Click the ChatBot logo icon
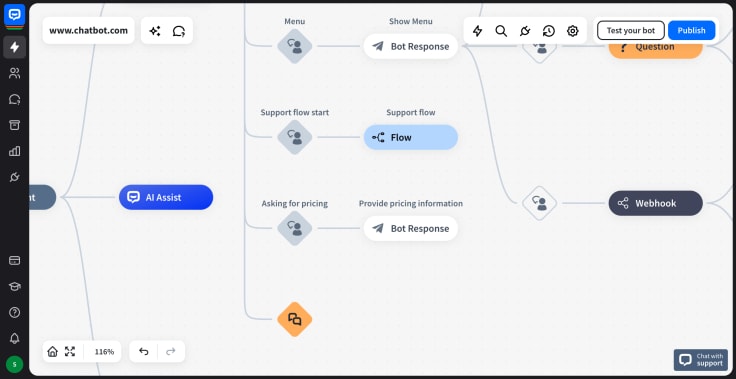Image resolution: width=736 pixels, height=379 pixels. tap(14, 15)
